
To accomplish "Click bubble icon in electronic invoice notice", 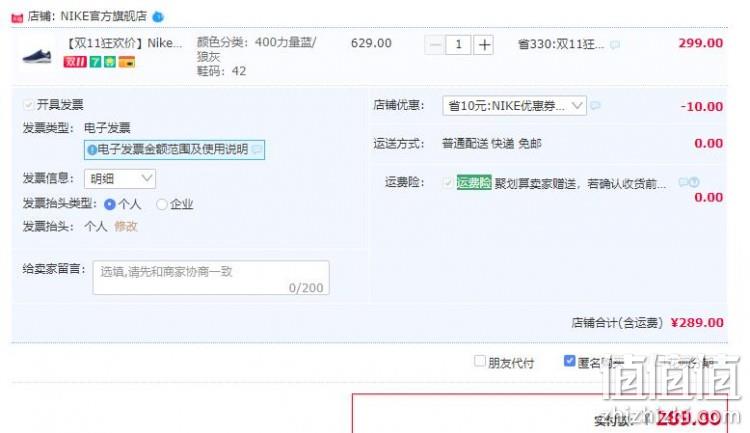I will 257,150.
